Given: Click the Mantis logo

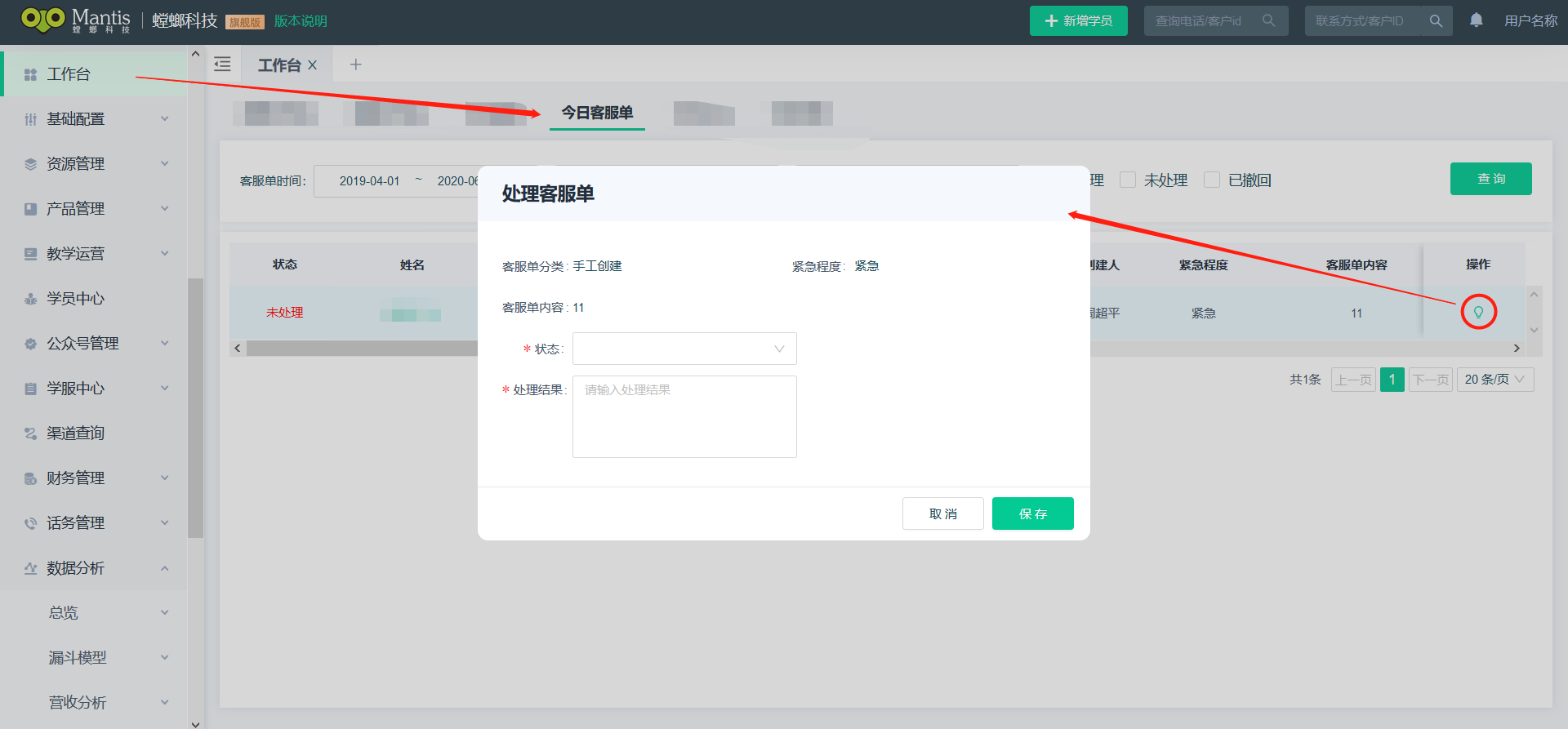Looking at the screenshot, I should 75,20.
